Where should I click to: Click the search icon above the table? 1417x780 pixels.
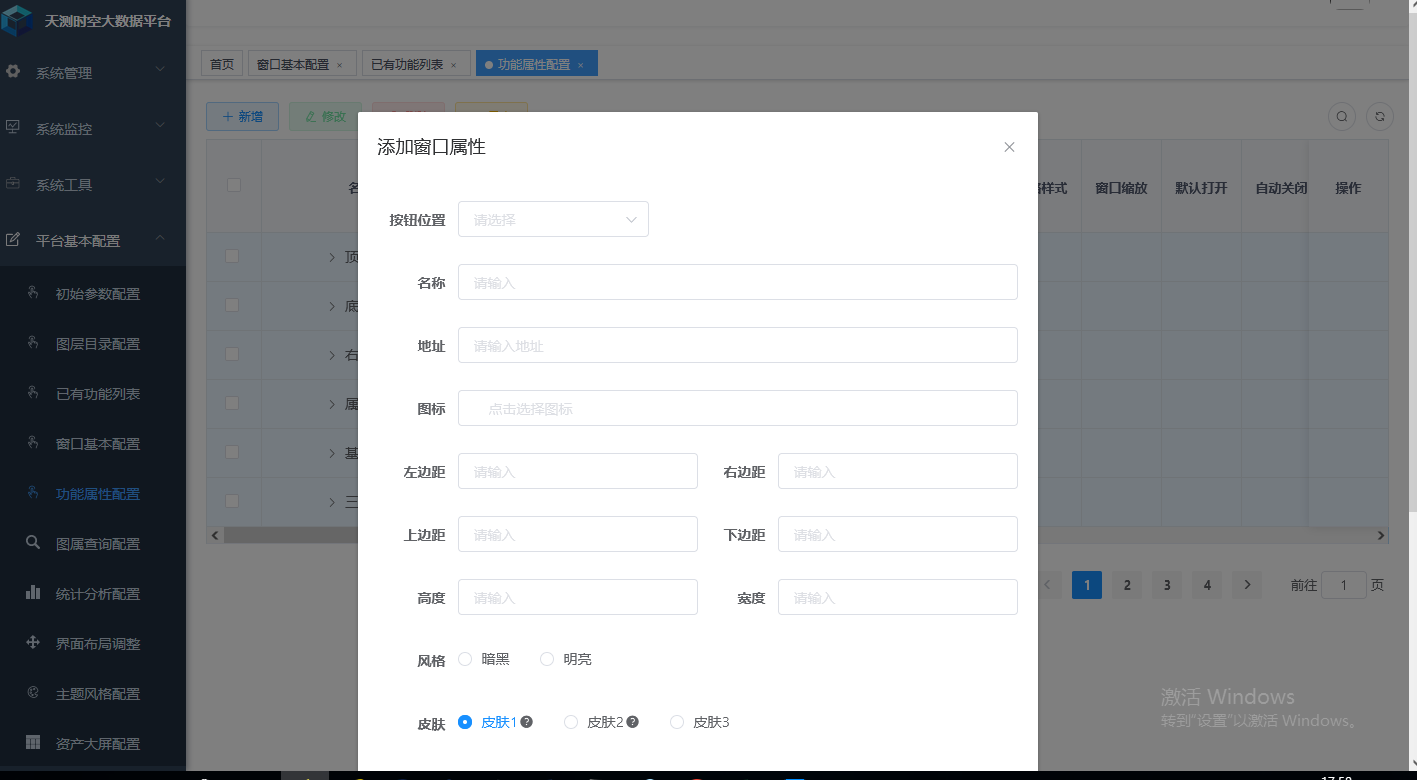click(x=1342, y=117)
